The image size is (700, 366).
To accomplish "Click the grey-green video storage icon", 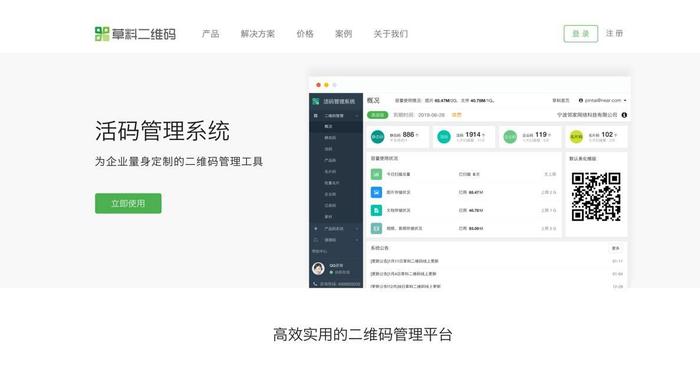I will pyautogui.click(x=376, y=228).
